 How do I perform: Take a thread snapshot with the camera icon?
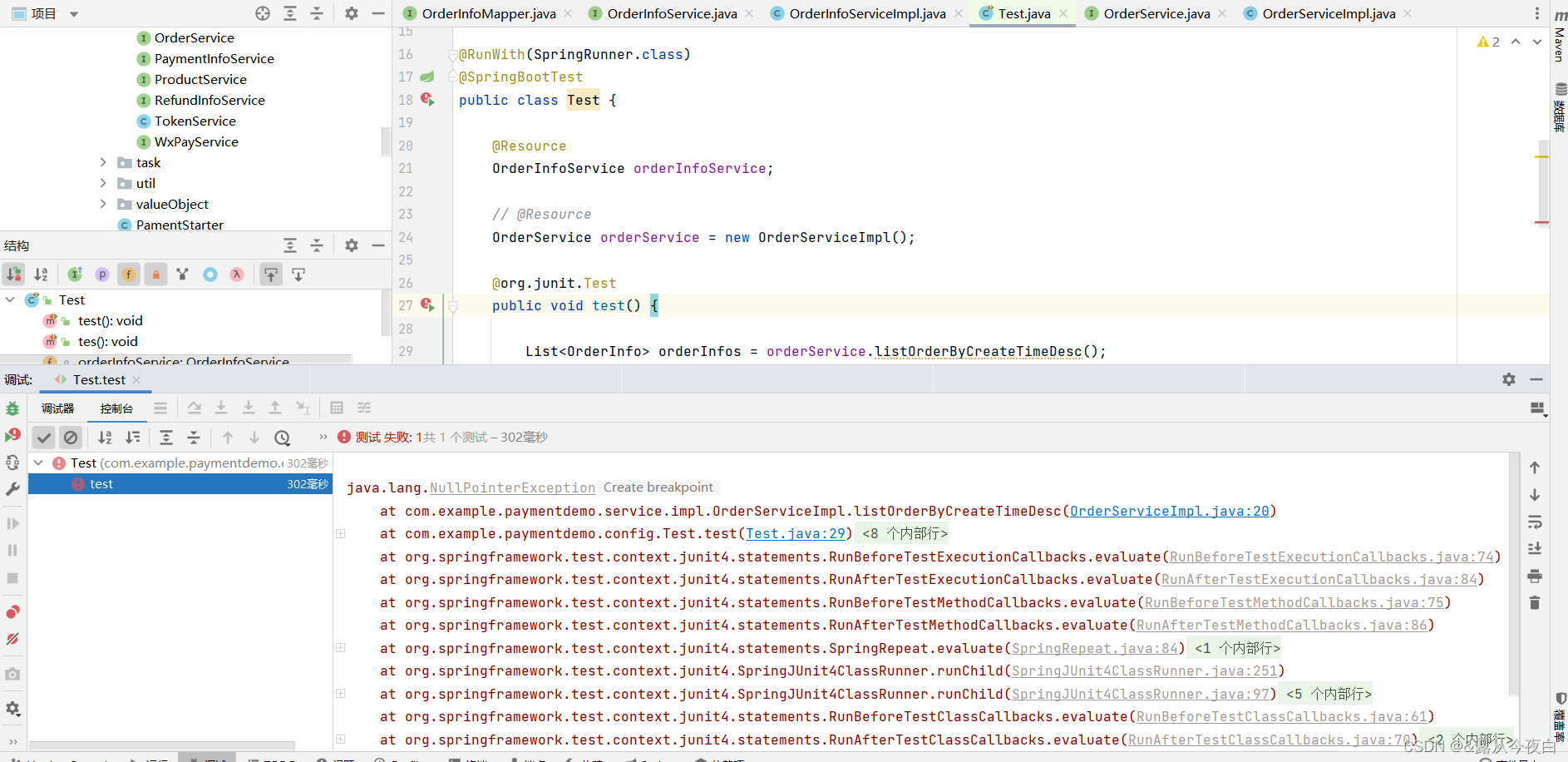pos(12,674)
